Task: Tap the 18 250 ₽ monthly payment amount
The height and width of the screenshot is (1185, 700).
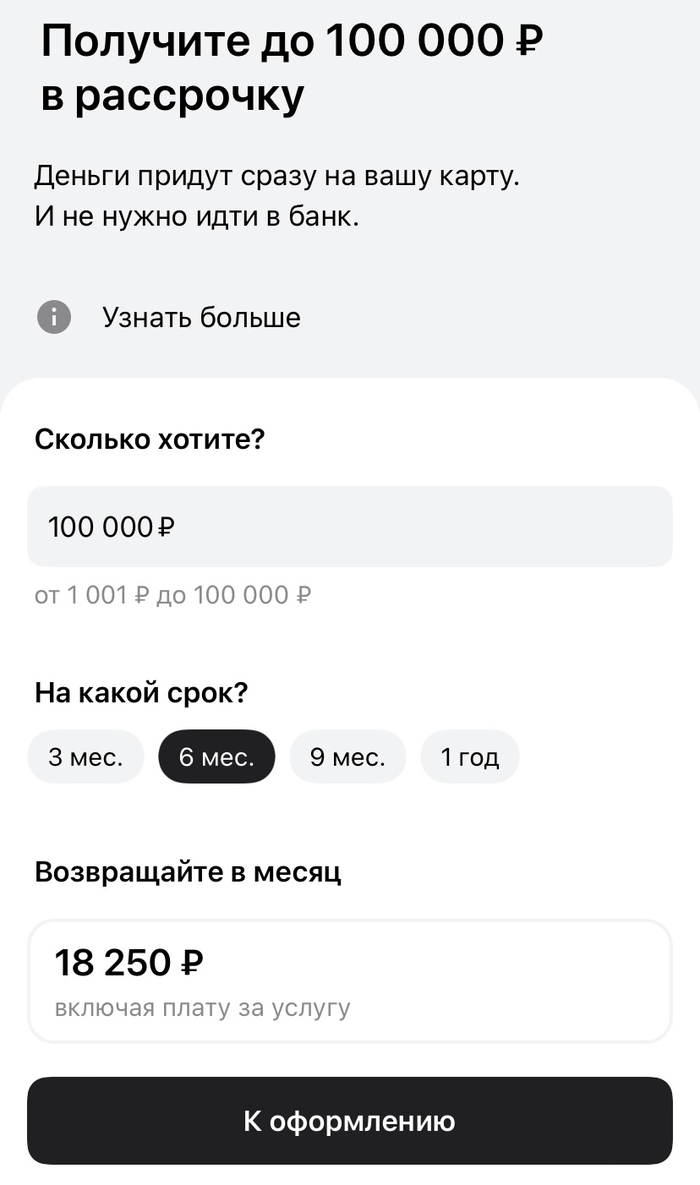Action: tap(129, 963)
